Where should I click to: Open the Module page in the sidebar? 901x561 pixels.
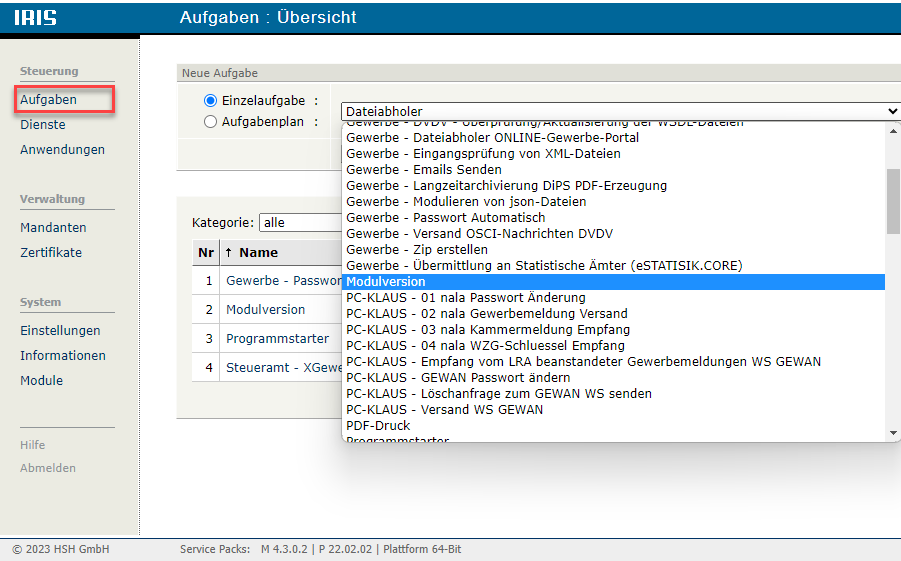[x=41, y=381]
